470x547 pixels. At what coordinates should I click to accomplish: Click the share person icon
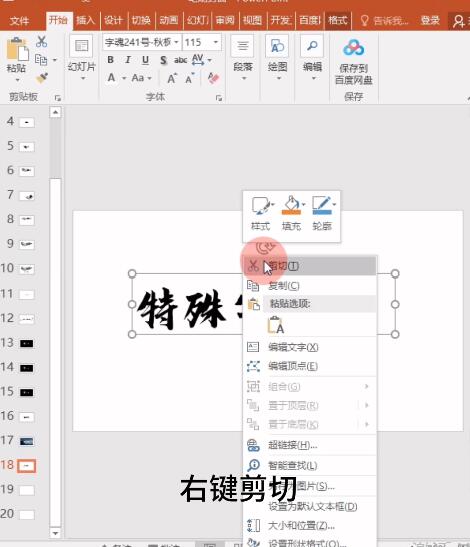tap(458, 21)
